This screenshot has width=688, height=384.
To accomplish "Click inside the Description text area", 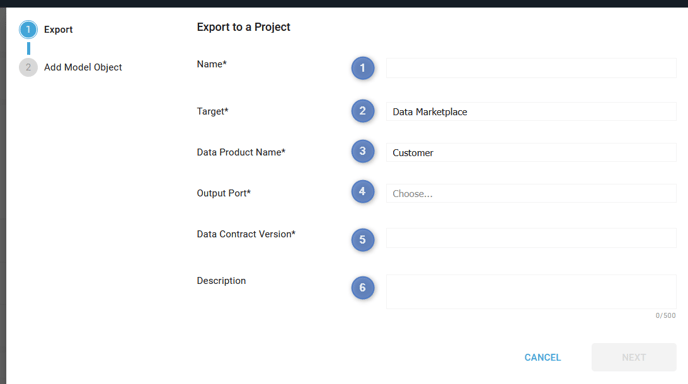I will click(531, 292).
